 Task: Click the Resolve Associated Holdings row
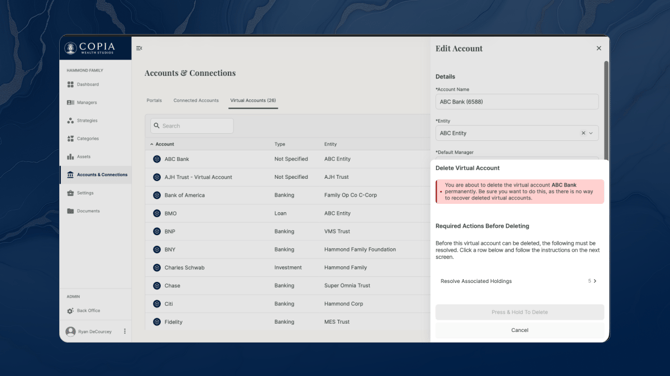point(520,281)
